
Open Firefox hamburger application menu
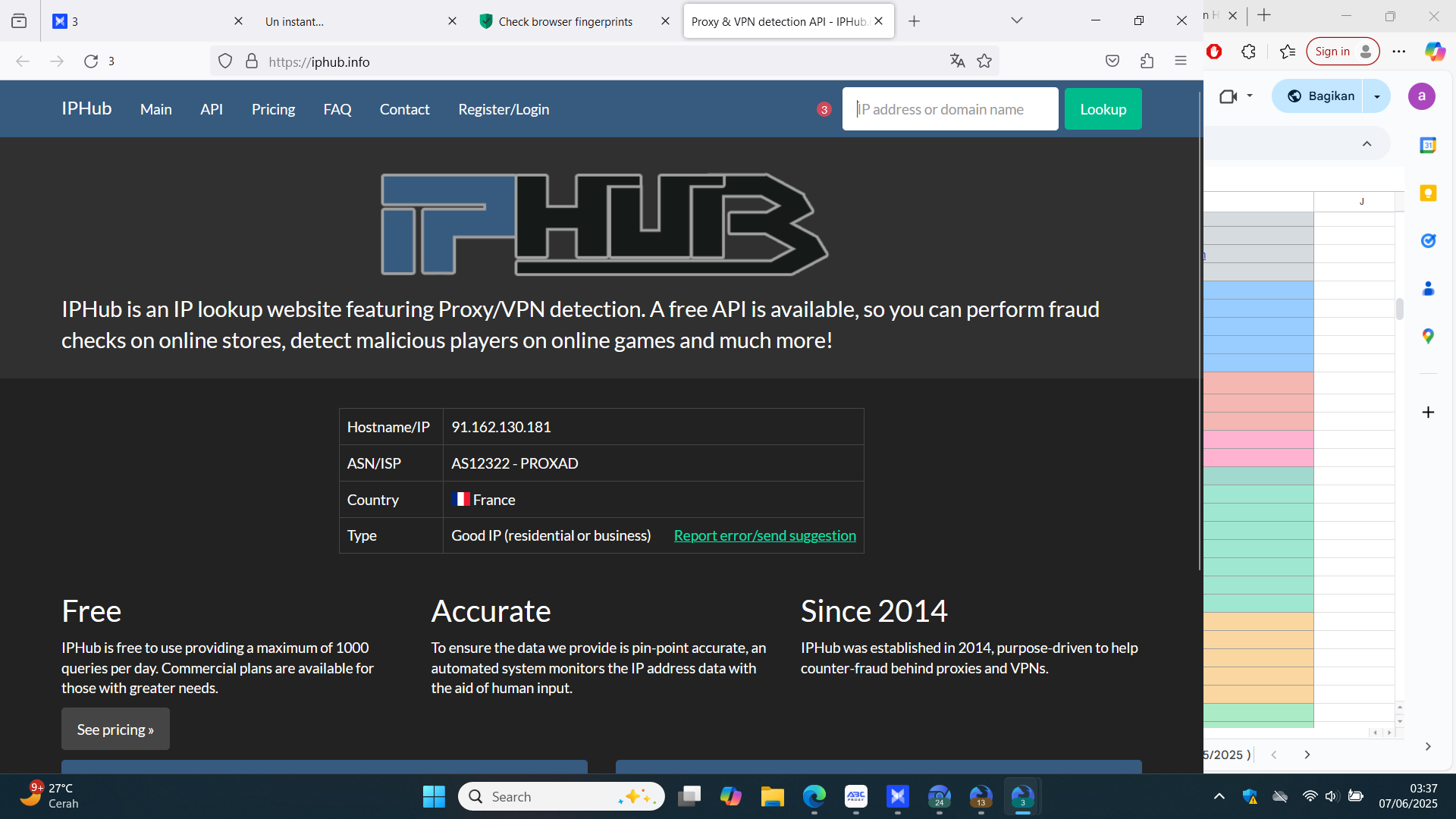[1181, 61]
